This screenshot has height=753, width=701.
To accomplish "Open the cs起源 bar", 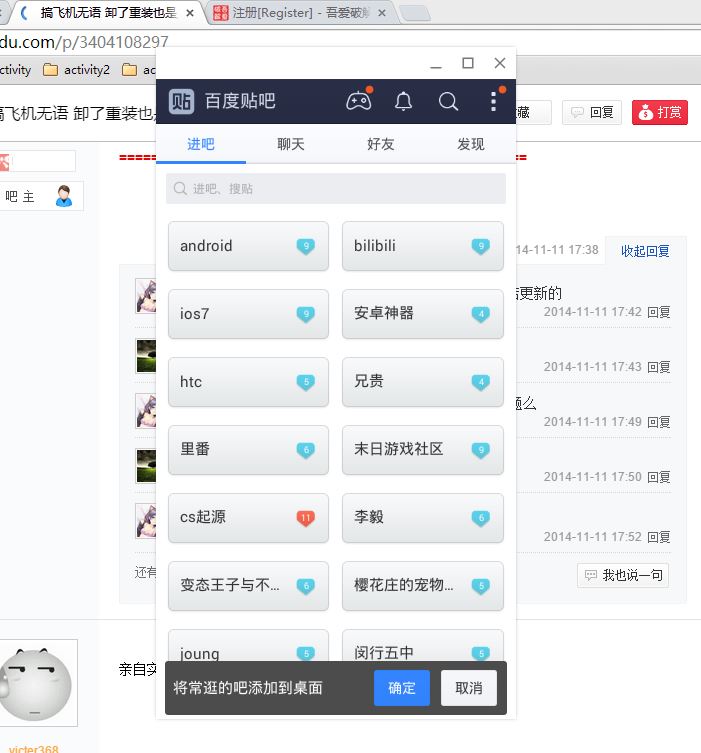I will pyautogui.click(x=248, y=518).
